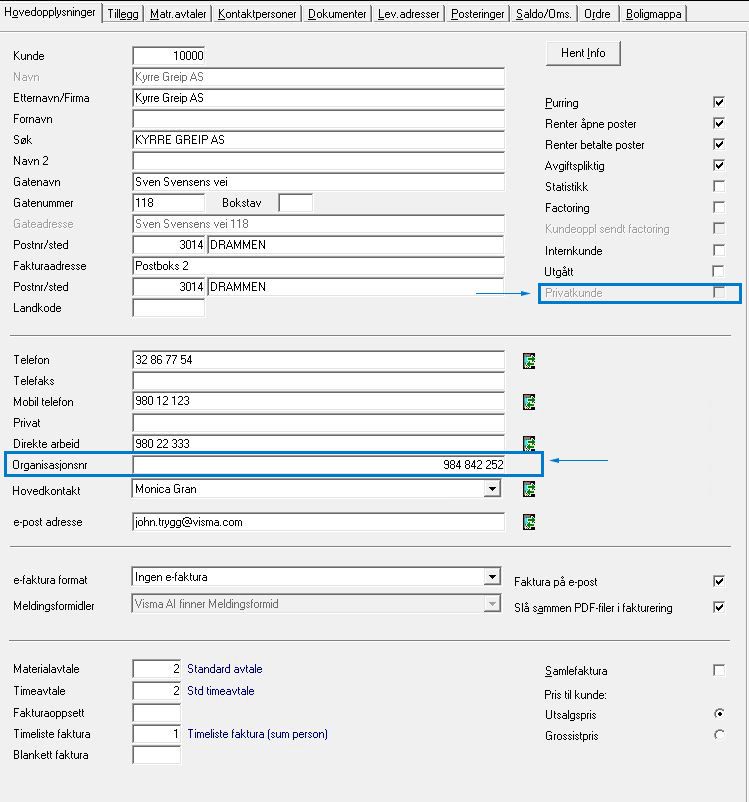Image resolution: width=749 pixels, height=802 pixels.
Task: Select the Grossistpris radio button
Action: (718, 735)
